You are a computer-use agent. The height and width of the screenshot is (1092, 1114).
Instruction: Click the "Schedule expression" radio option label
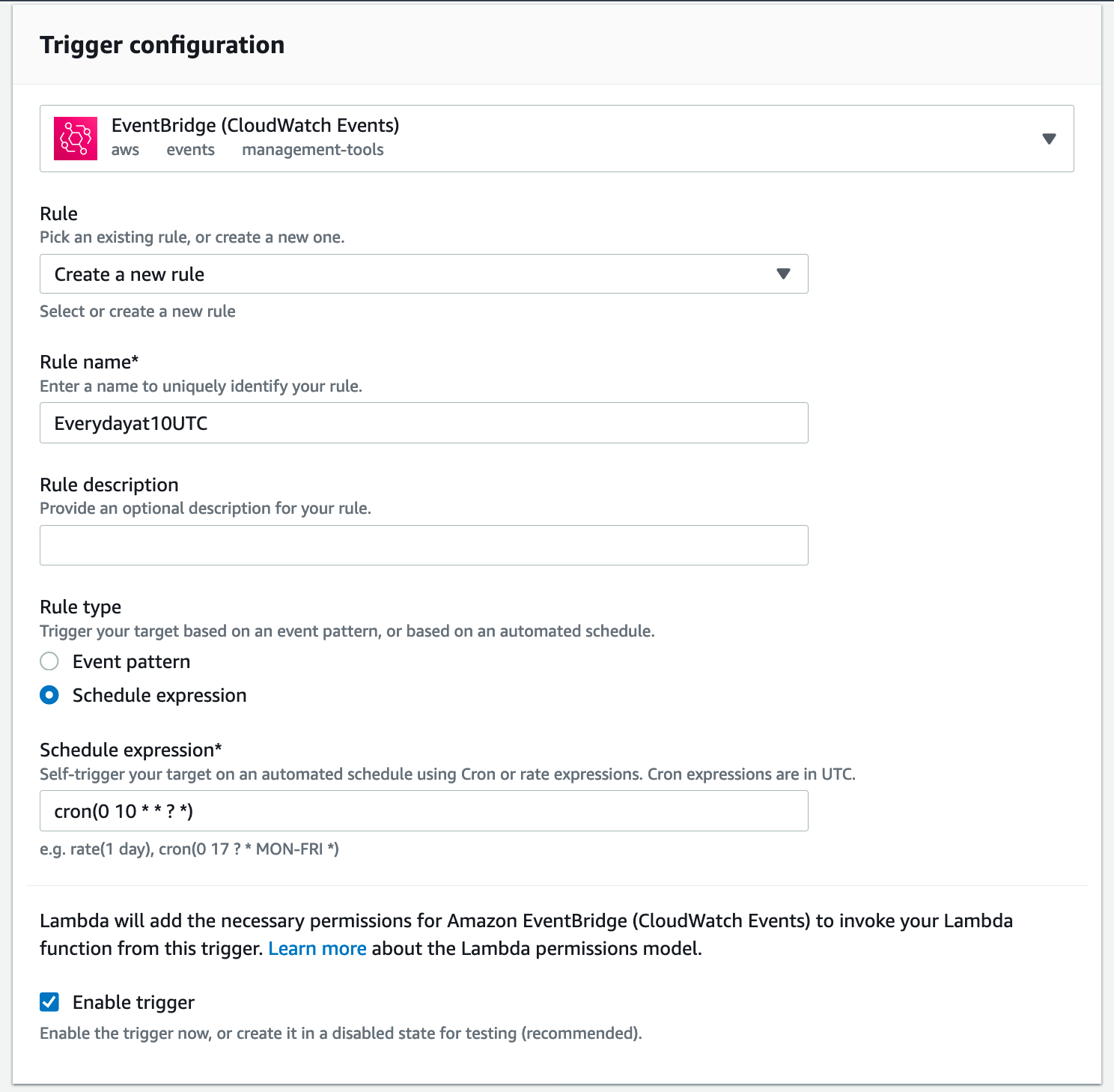point(159,695)
